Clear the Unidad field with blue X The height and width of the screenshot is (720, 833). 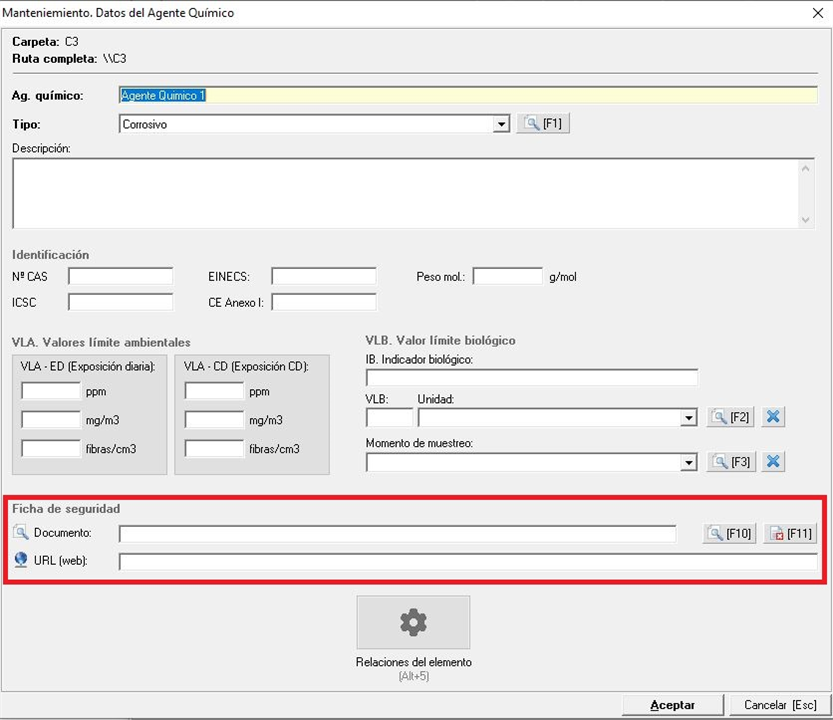(772, 417)
